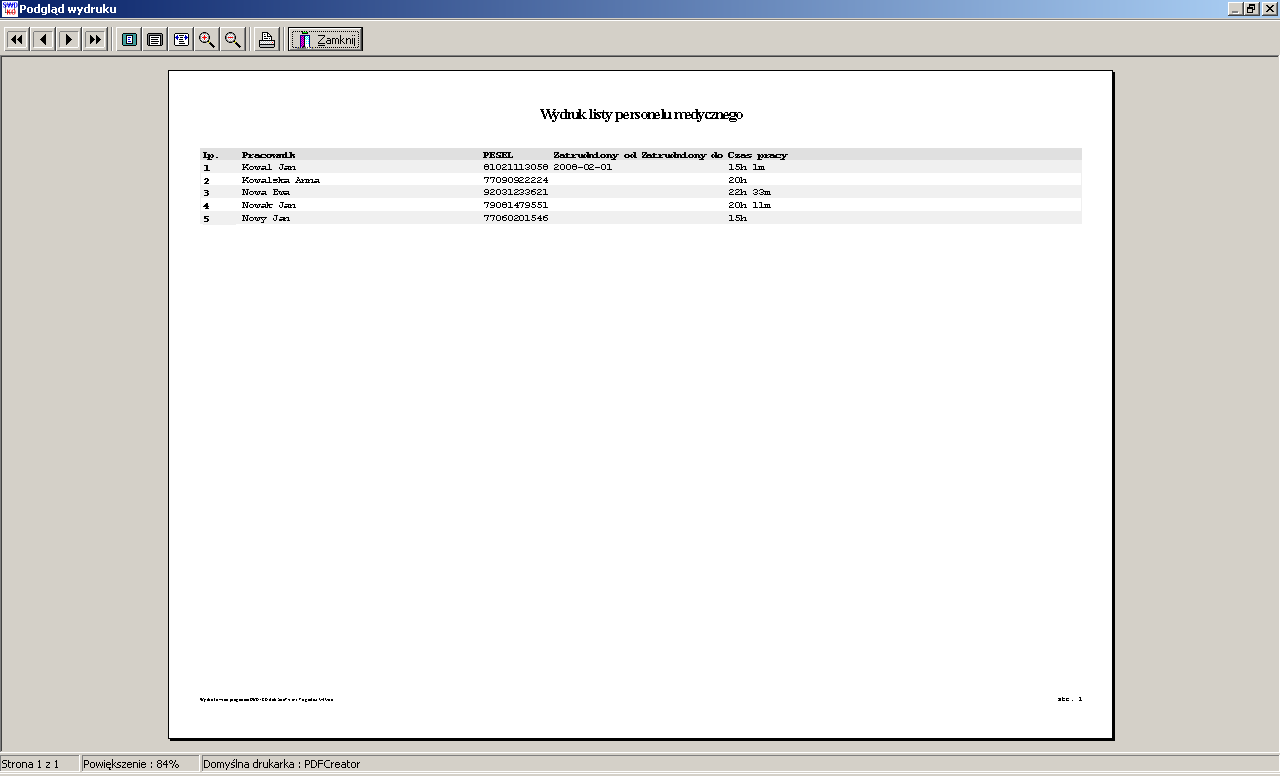Click the 'Pracownik' column header

(x=268, y=155)
